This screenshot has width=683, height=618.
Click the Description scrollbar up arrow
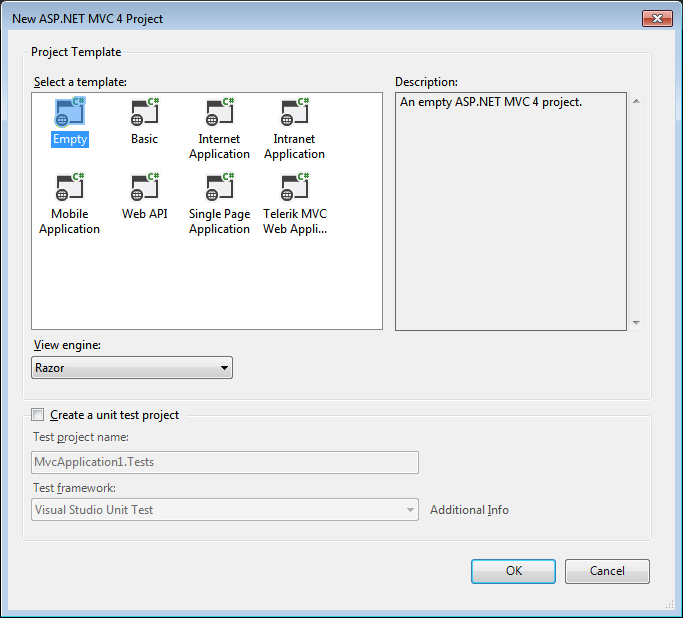pyautogui.click(x=636, y=101)
